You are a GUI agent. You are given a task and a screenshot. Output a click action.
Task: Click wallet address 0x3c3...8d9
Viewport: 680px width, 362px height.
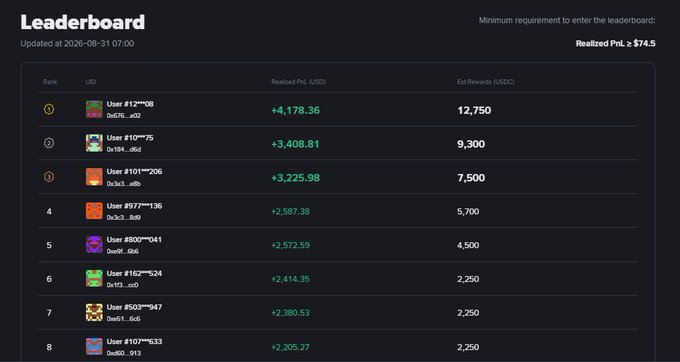[124, 217]
